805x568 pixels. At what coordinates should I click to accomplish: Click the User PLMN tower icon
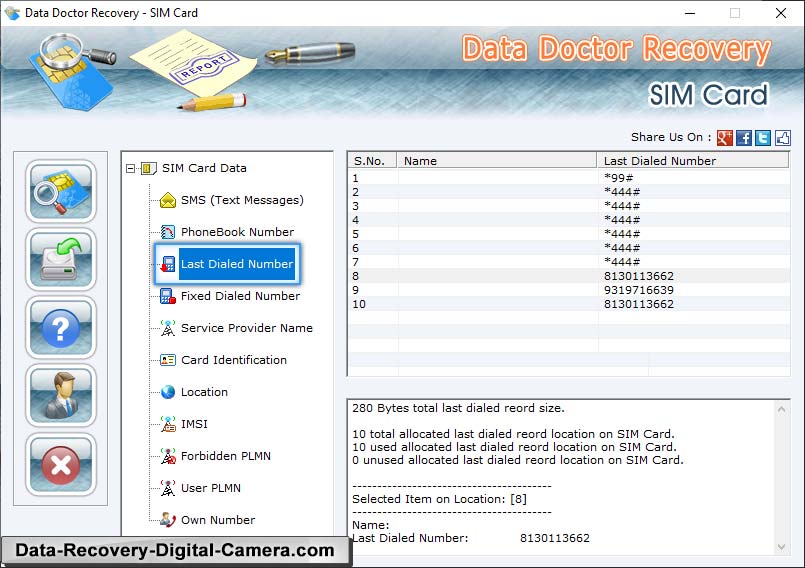168,488
